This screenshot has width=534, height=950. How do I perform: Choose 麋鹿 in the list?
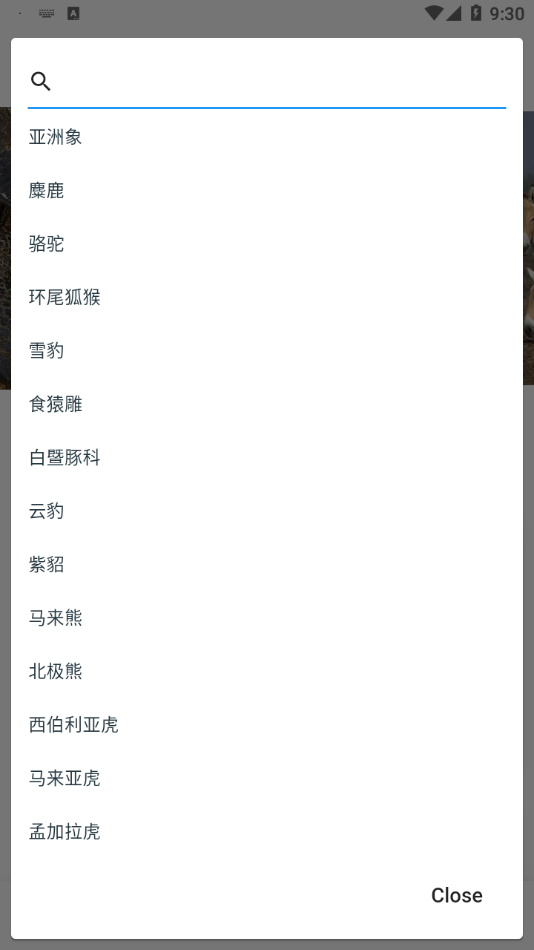[267, 190]
